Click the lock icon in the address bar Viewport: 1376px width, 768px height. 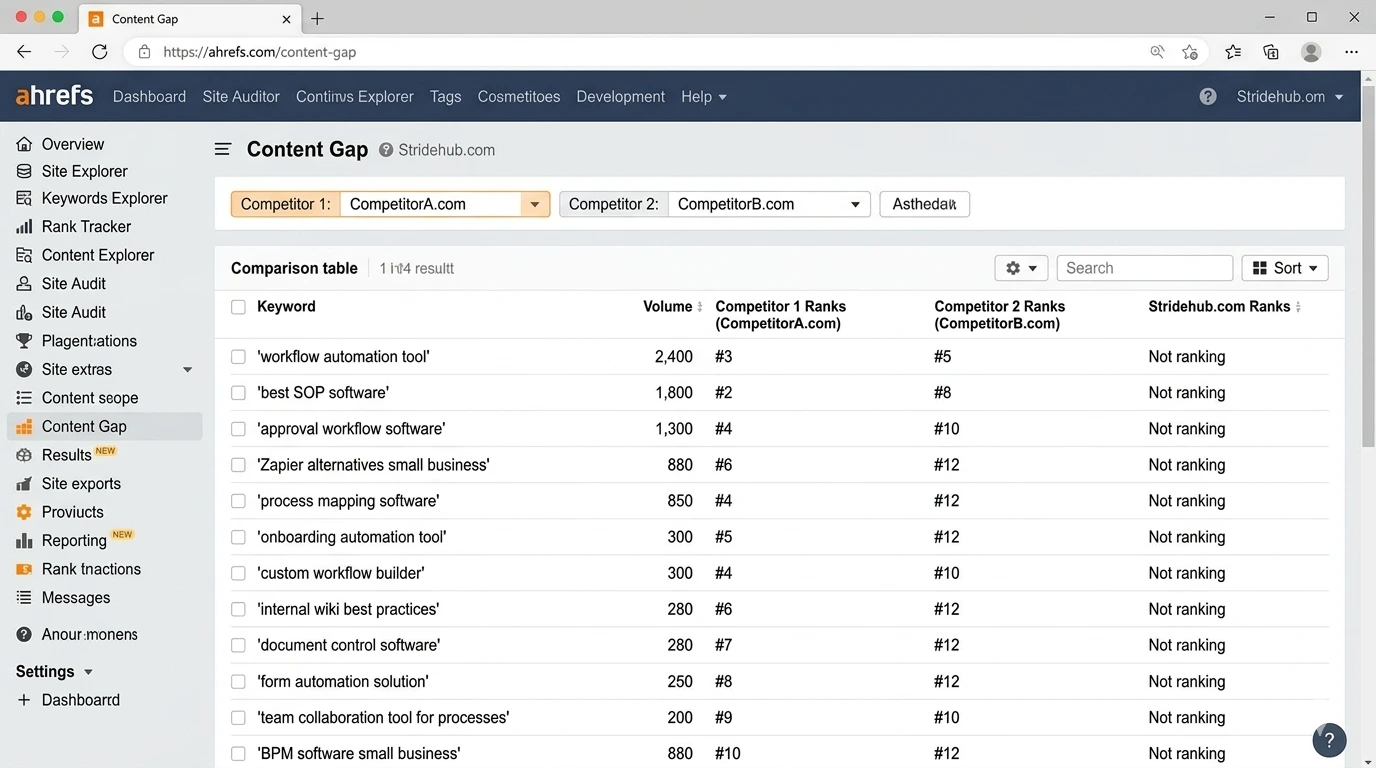point(144,52)
